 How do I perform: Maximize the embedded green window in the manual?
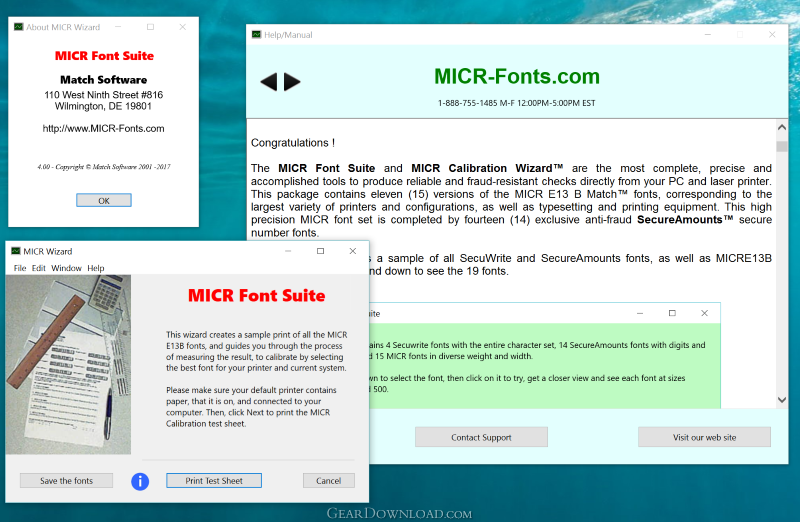pos(672,313)
